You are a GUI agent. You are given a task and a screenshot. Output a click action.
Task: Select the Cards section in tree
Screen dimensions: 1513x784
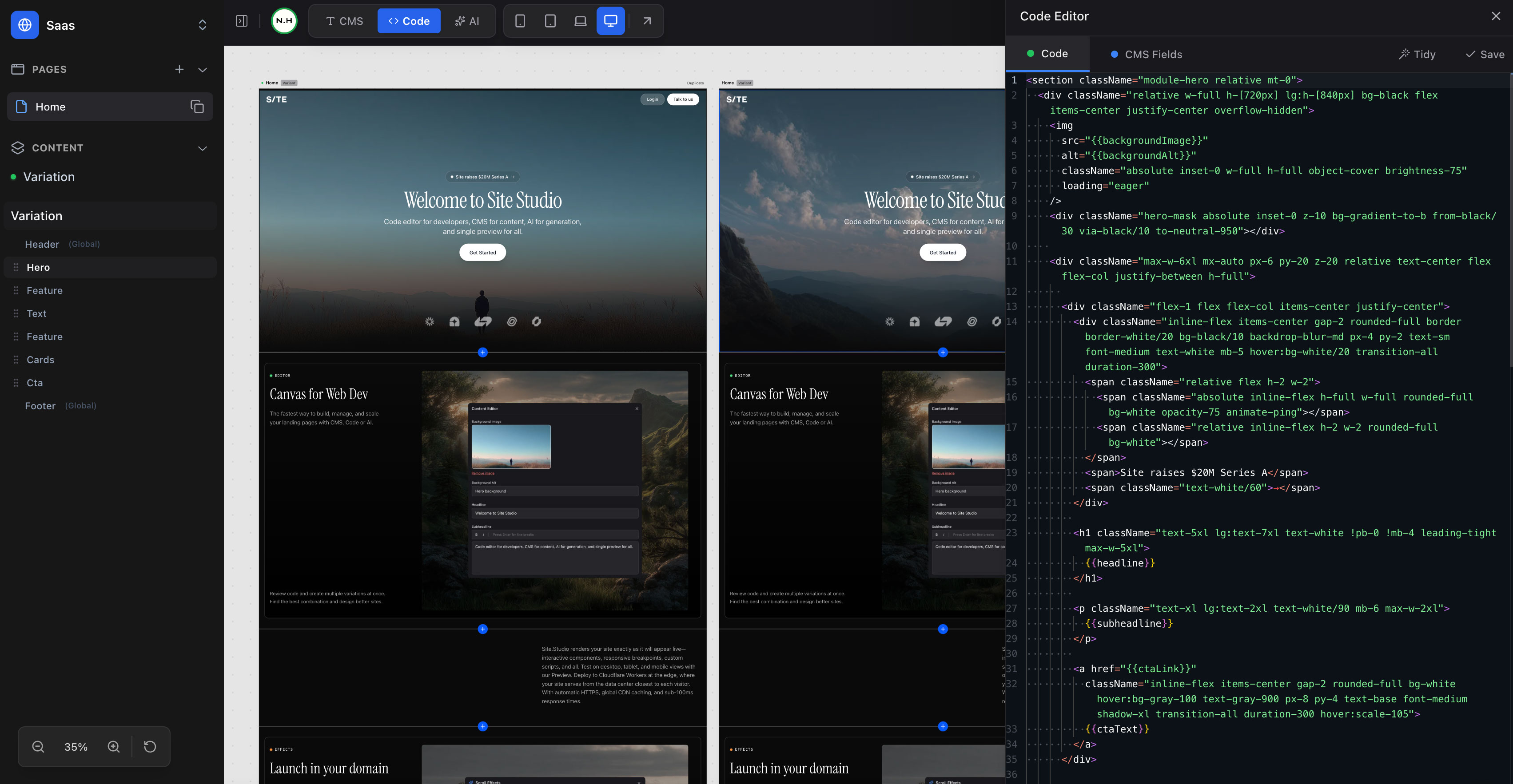[x=40, y=360]
